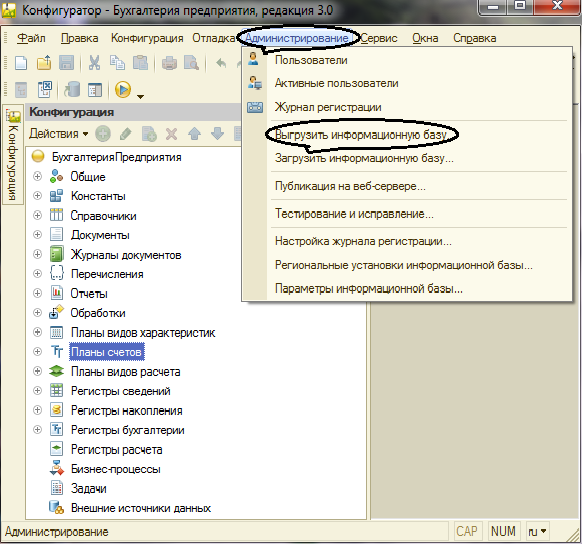This screenshot has width=582, height=544.
Task: Select Регистры бухгалтерии tree item
Action: pyautogui.click(x=127, y=430)
